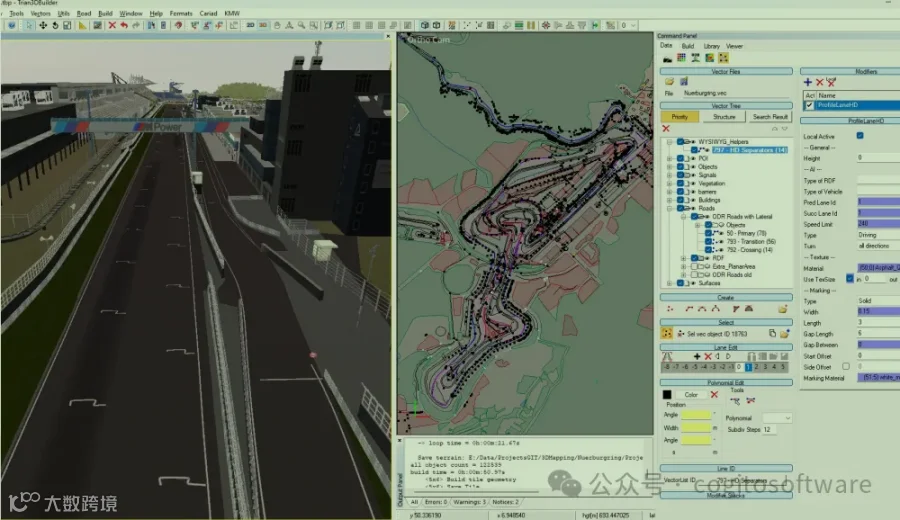900x520 pixels.
Task: Click the create polyline icon in Create section
Action: 689,309
